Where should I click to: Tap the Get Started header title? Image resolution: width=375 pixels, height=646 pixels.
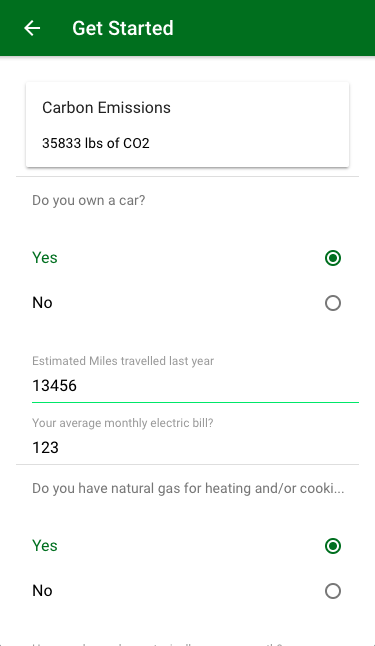123,28
